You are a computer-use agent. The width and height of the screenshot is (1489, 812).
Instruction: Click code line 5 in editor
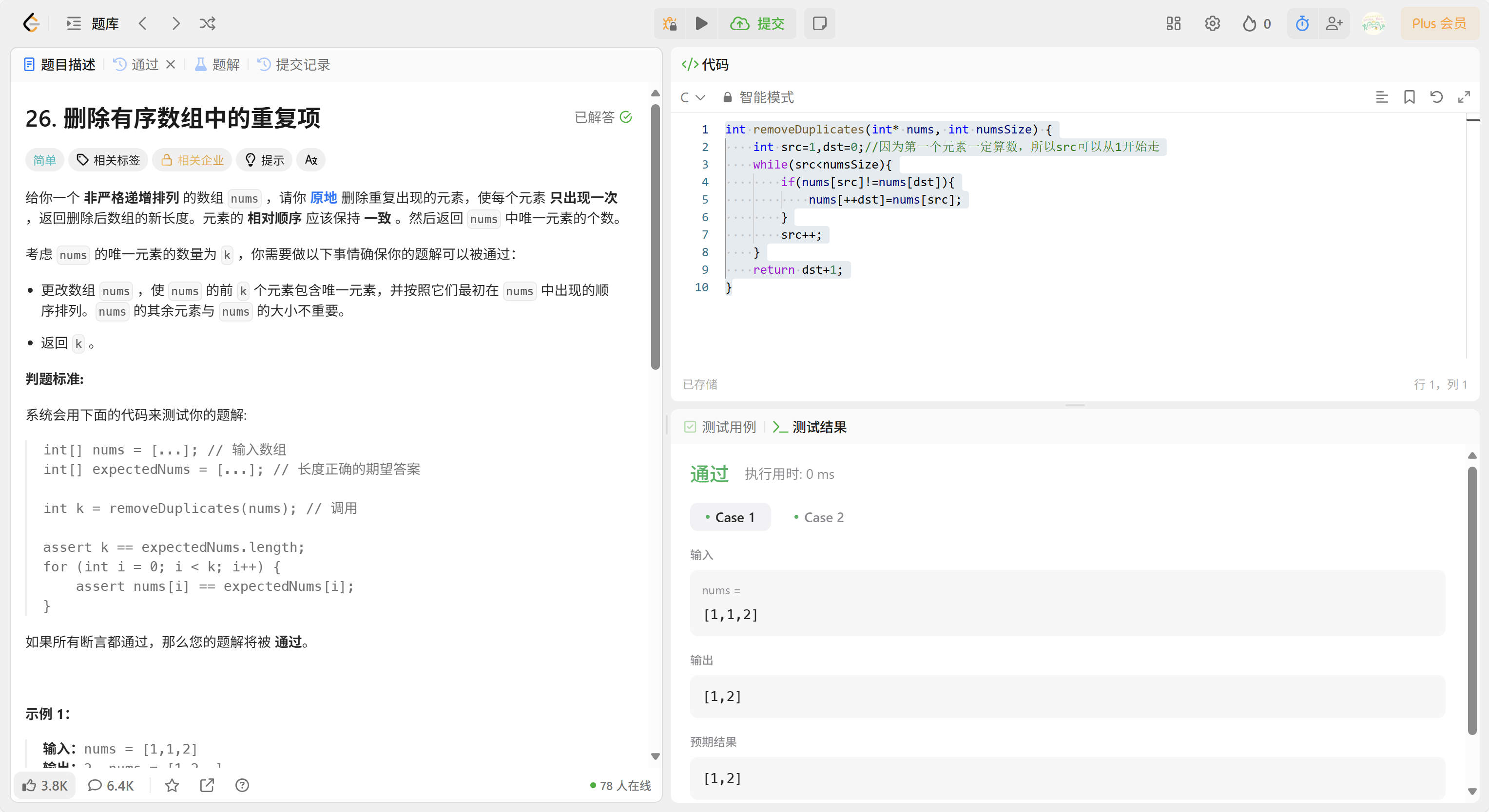pyautogui.click(x=884, y=199)
